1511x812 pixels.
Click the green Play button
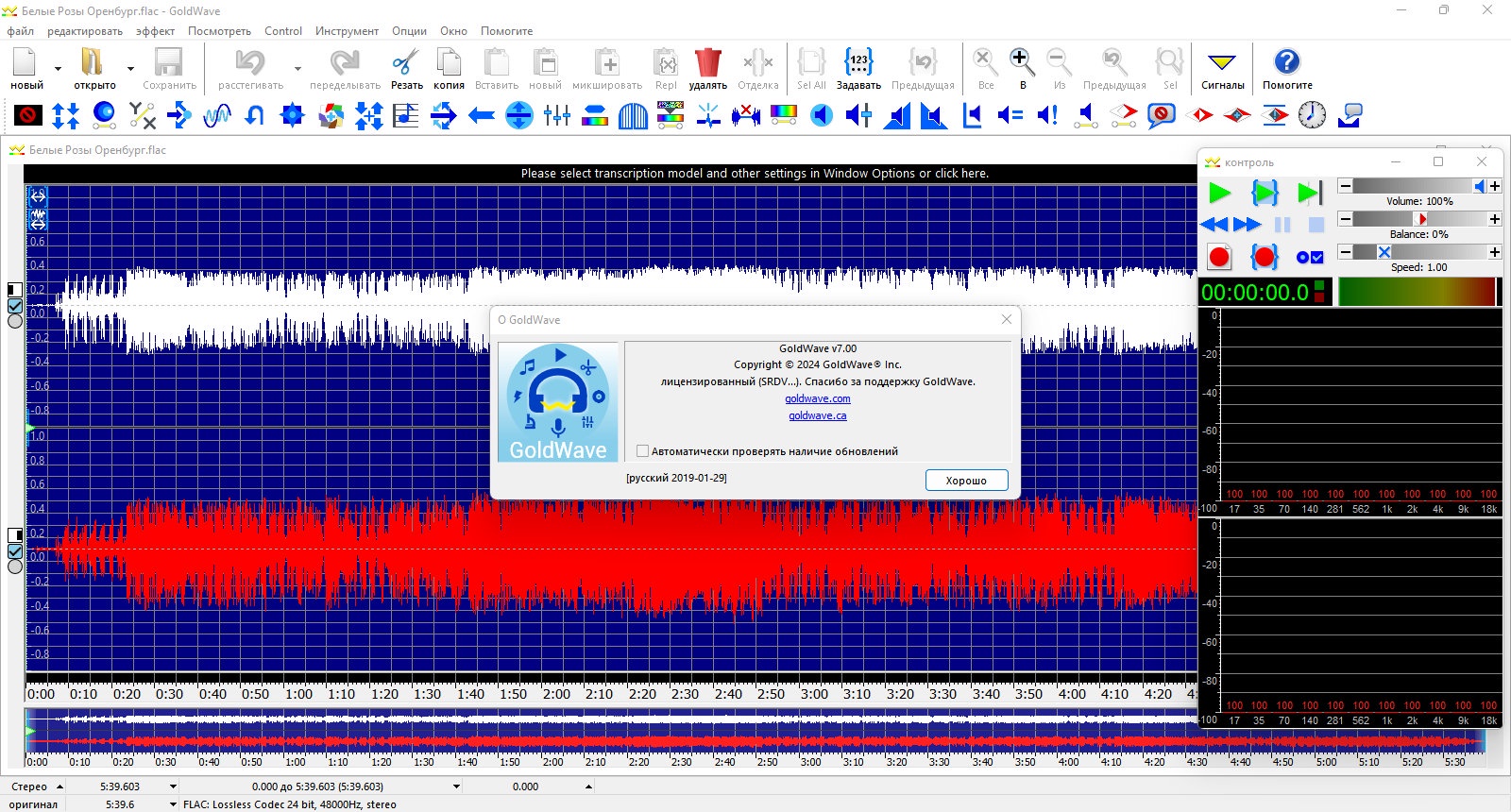pos(1219,194)
